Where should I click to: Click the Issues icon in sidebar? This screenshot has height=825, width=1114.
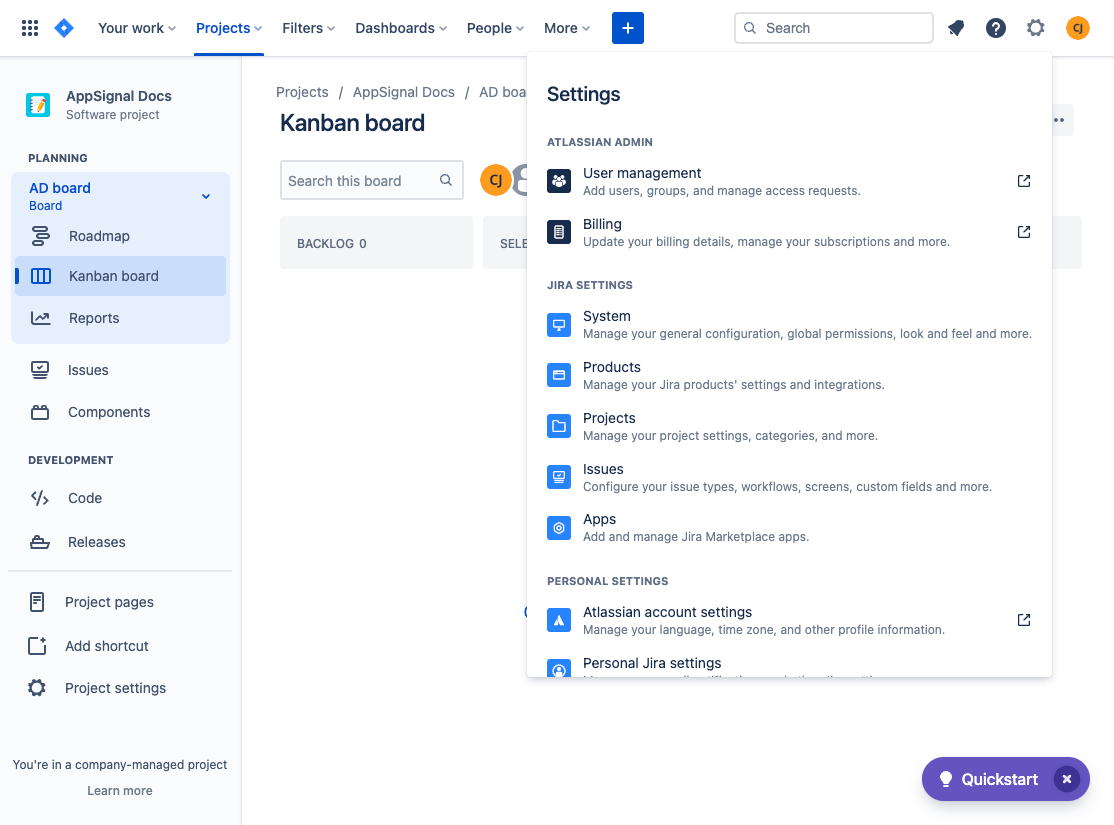(40, 370)
